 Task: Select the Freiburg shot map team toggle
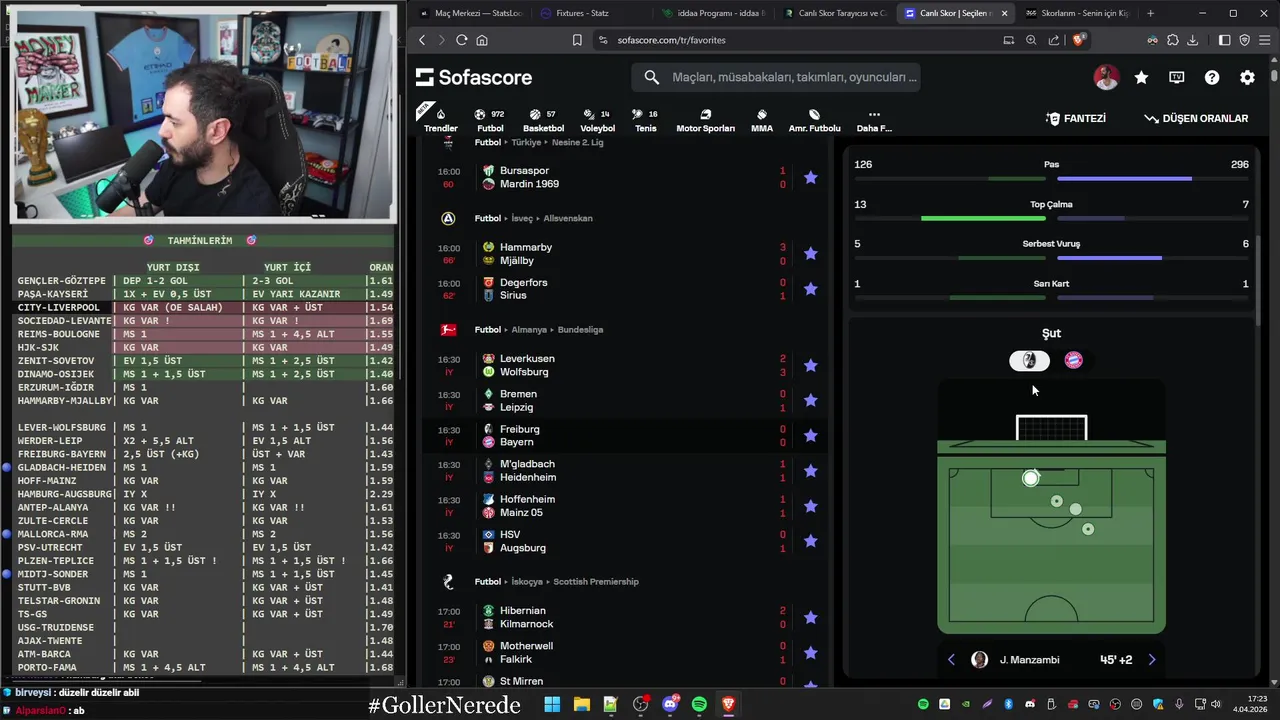coord(1029,360)
